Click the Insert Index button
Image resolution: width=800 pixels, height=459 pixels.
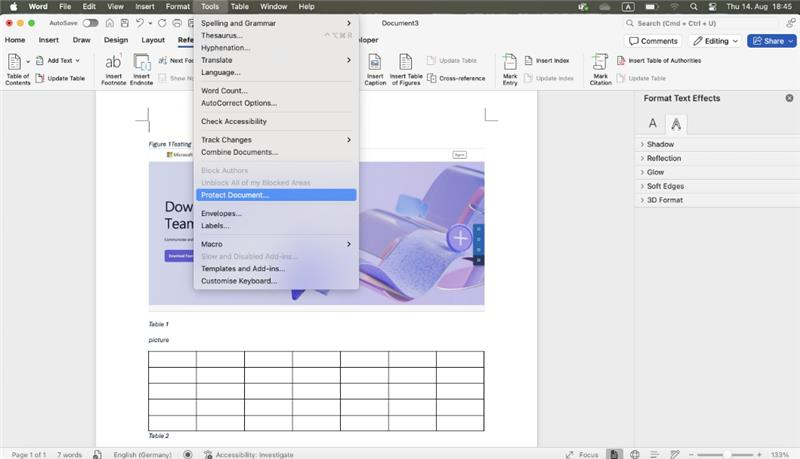[x=546, y=60]
